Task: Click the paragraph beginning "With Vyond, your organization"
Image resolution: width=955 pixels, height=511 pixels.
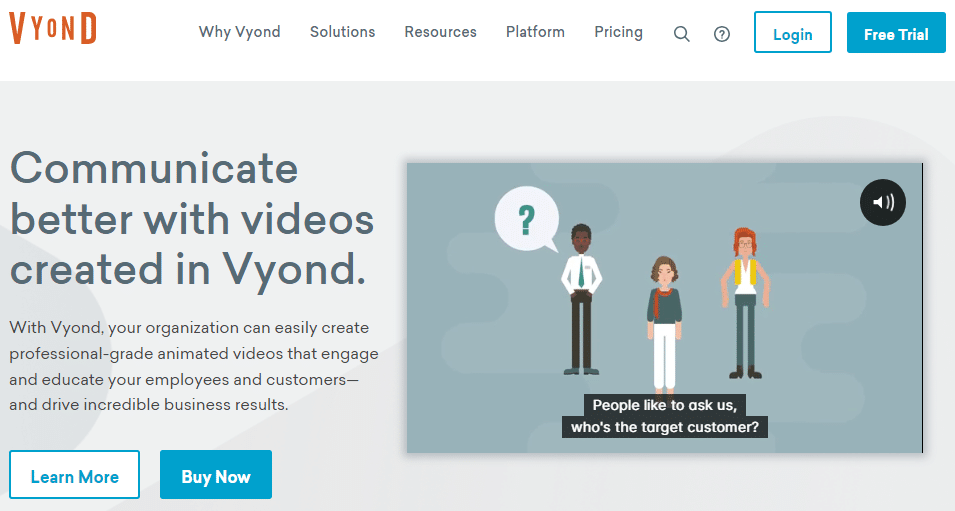Action: (x=191, y=366)
